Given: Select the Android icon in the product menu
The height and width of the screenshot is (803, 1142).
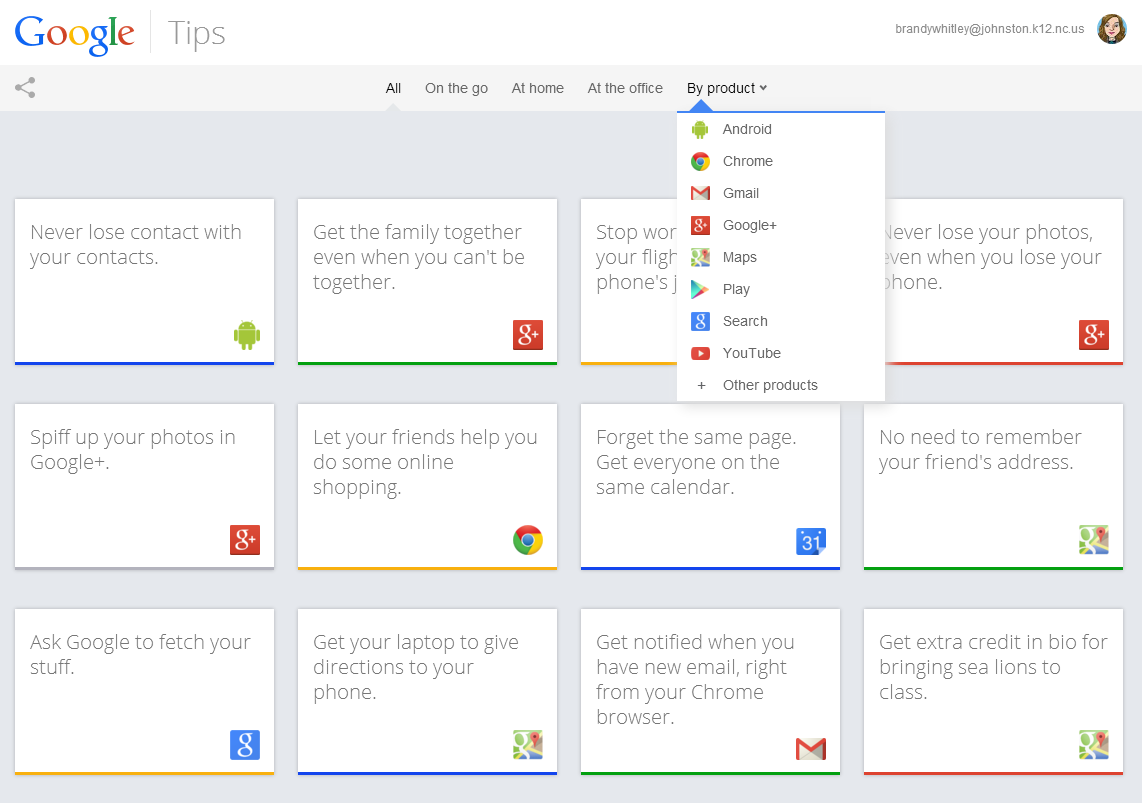Looking at the screenshot, I should 700,130.
